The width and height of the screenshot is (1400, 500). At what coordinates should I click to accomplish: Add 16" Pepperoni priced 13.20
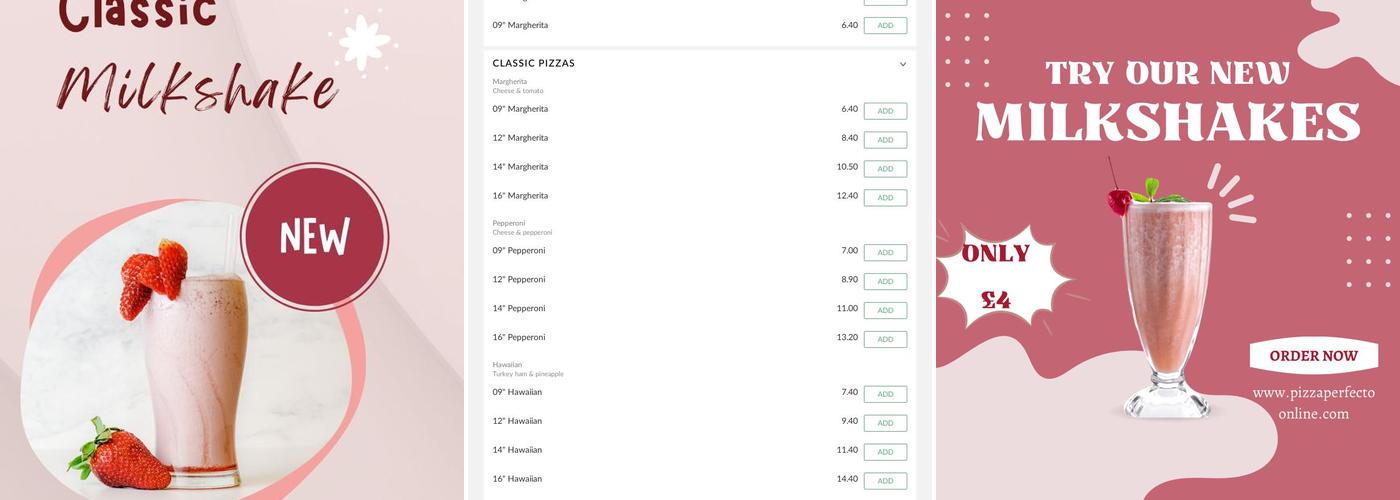click(885, 340)
